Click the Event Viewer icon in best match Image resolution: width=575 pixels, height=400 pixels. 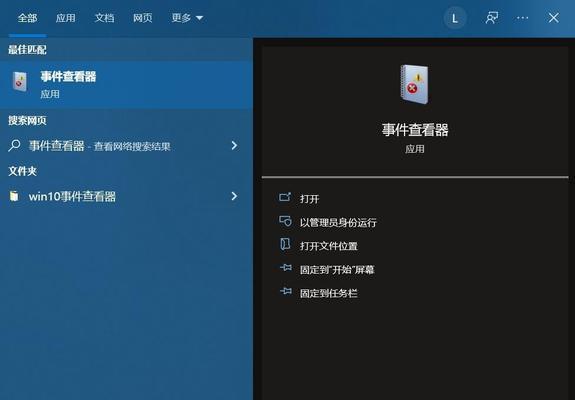click(20, 81)
